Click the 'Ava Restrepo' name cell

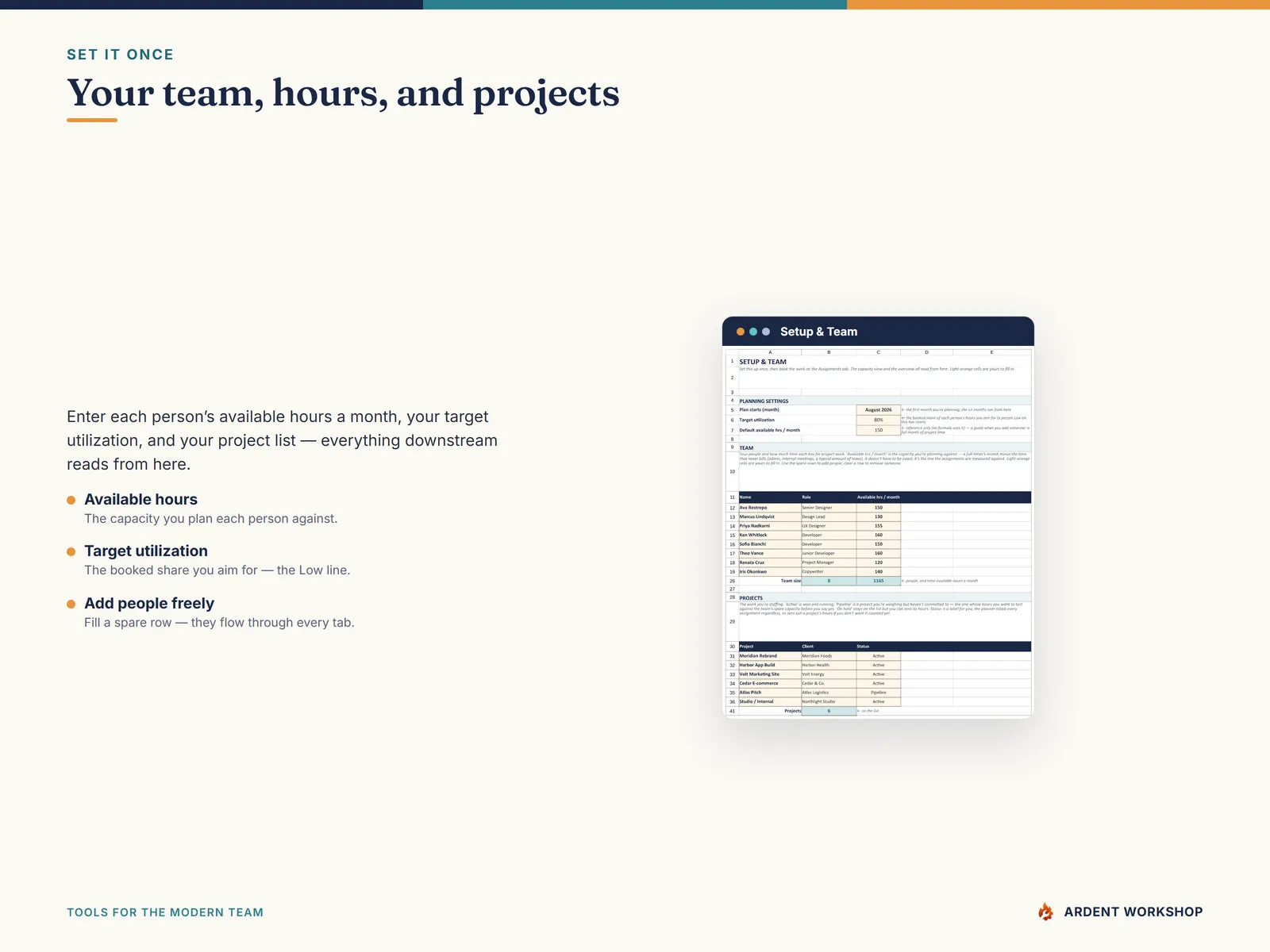click(770, 508)
